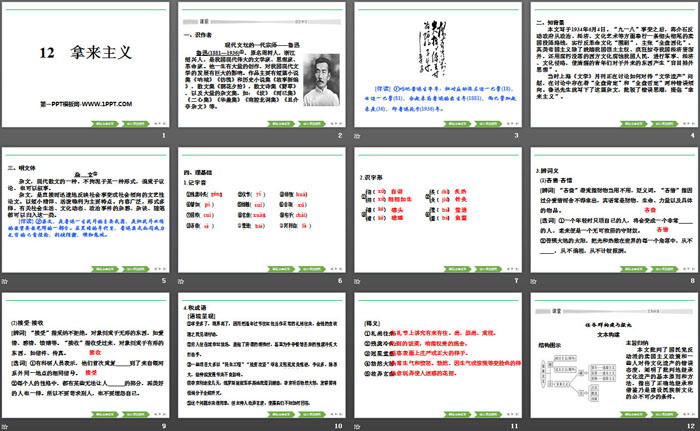
Task: Click the slide number 7 label
Action: coord(516,280)
